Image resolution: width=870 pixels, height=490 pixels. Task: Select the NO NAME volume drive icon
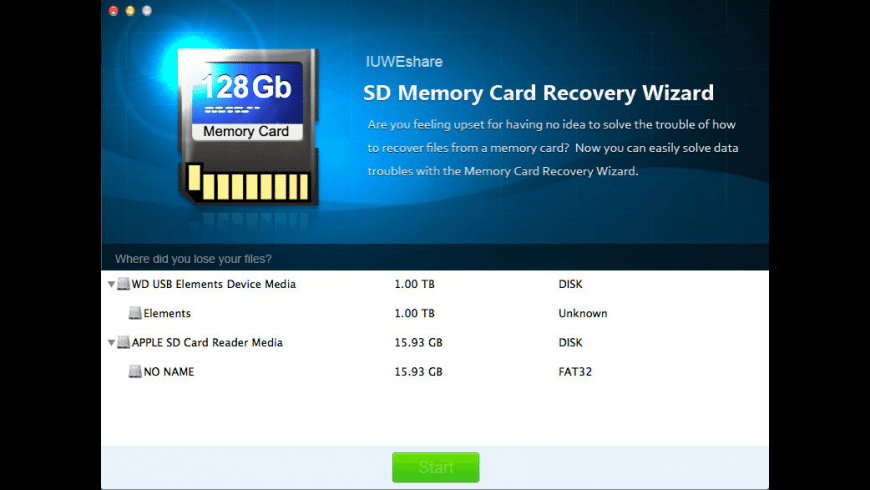135,371
